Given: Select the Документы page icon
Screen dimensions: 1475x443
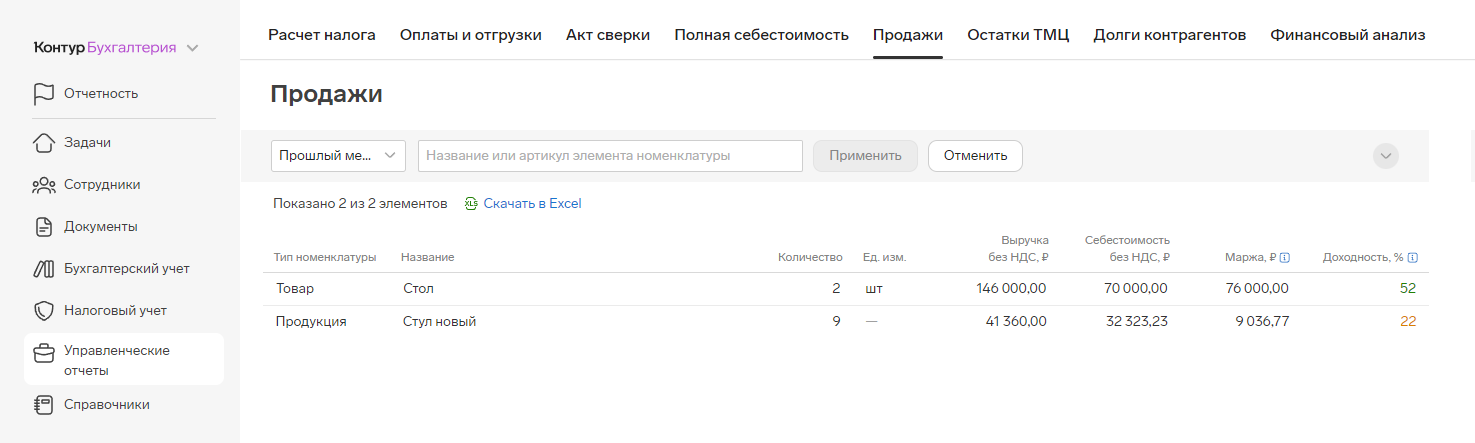Looking at the screenshot, I should 43,227.
